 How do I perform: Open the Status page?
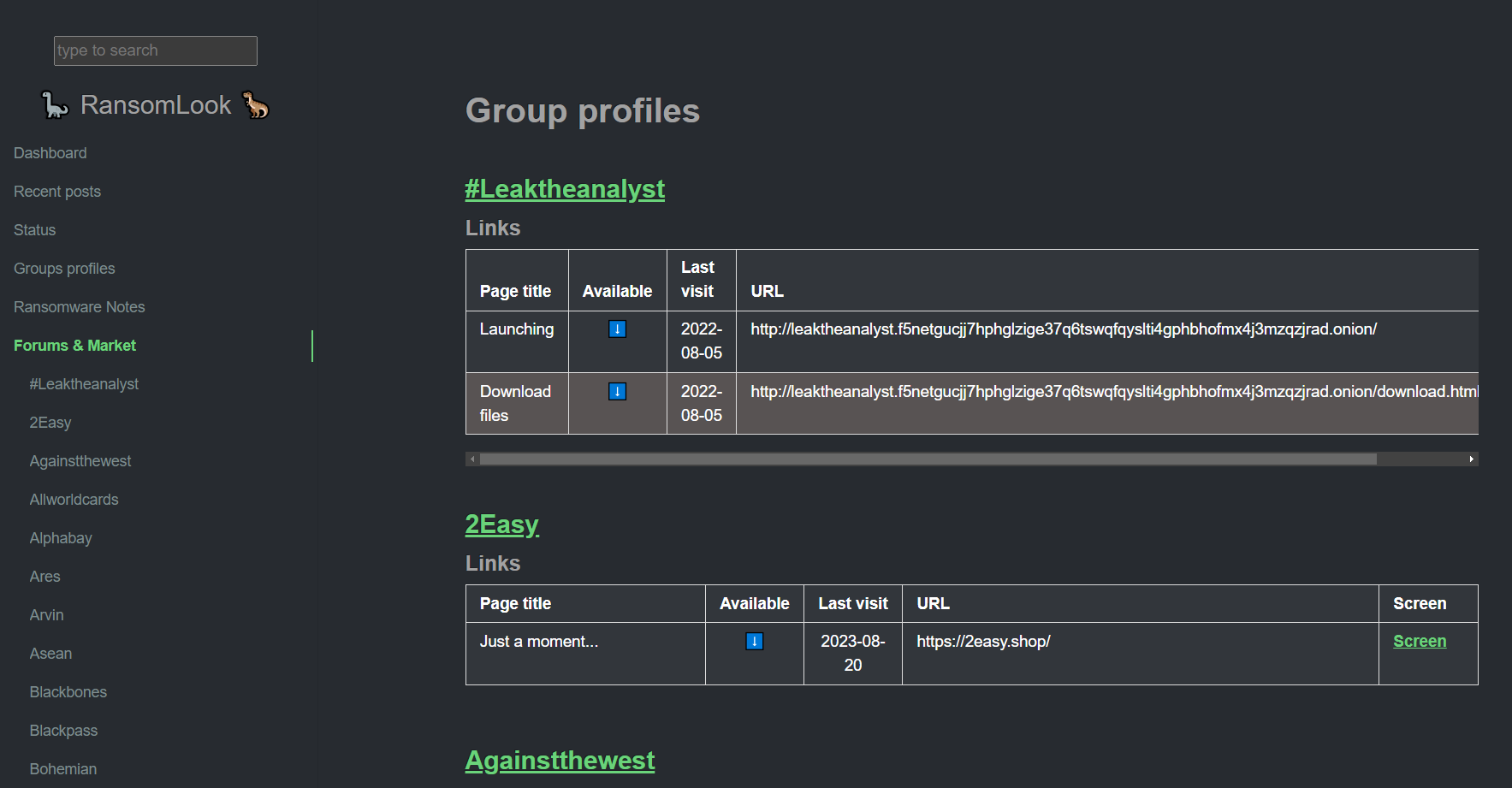tap(35, 230)
